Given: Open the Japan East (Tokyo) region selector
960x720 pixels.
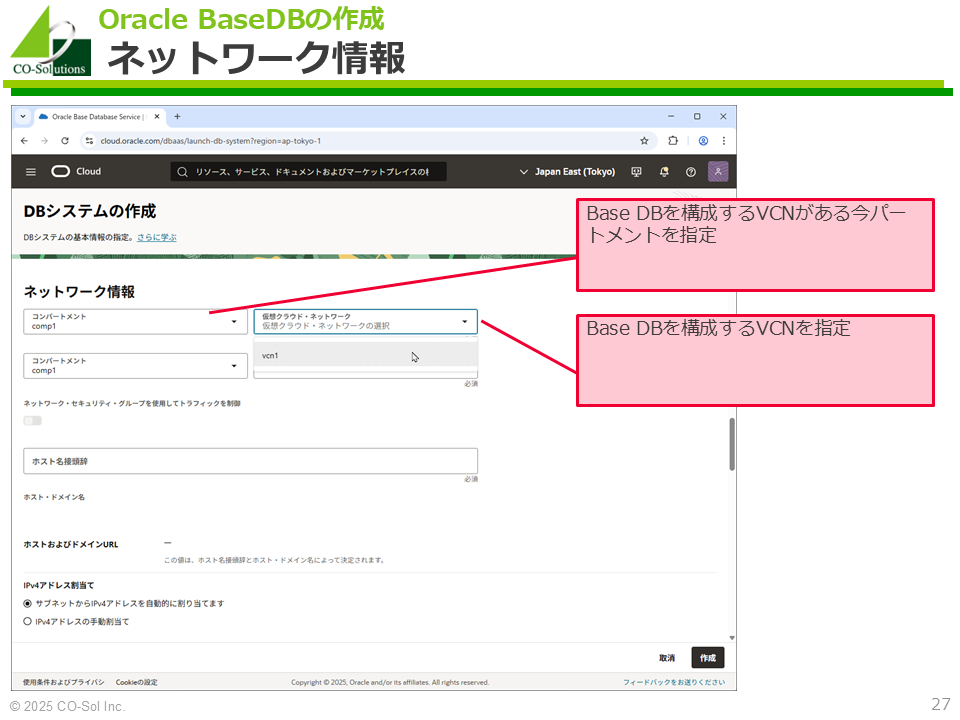Looking at the screenshot, I should (567, 172).
